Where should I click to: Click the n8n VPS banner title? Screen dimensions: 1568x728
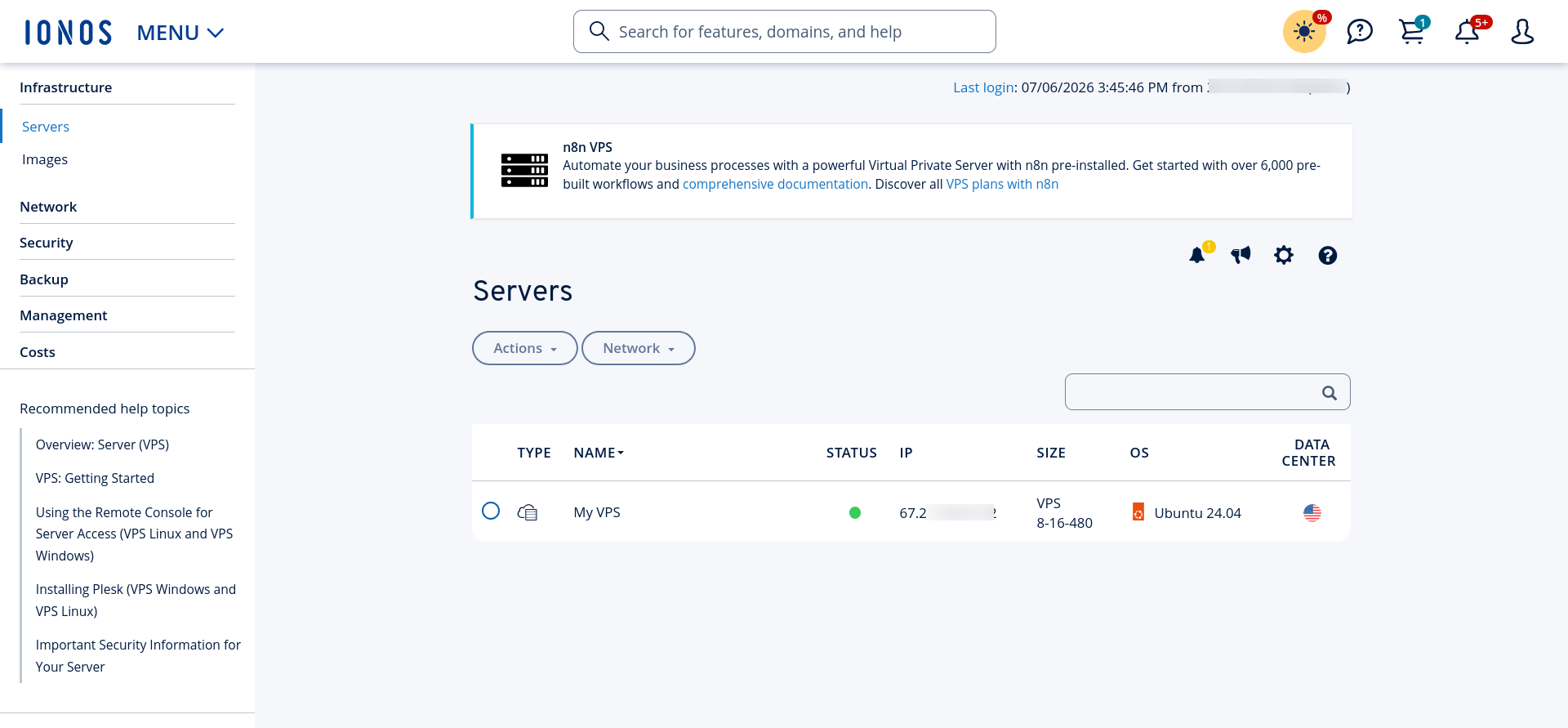click(587, 147)
